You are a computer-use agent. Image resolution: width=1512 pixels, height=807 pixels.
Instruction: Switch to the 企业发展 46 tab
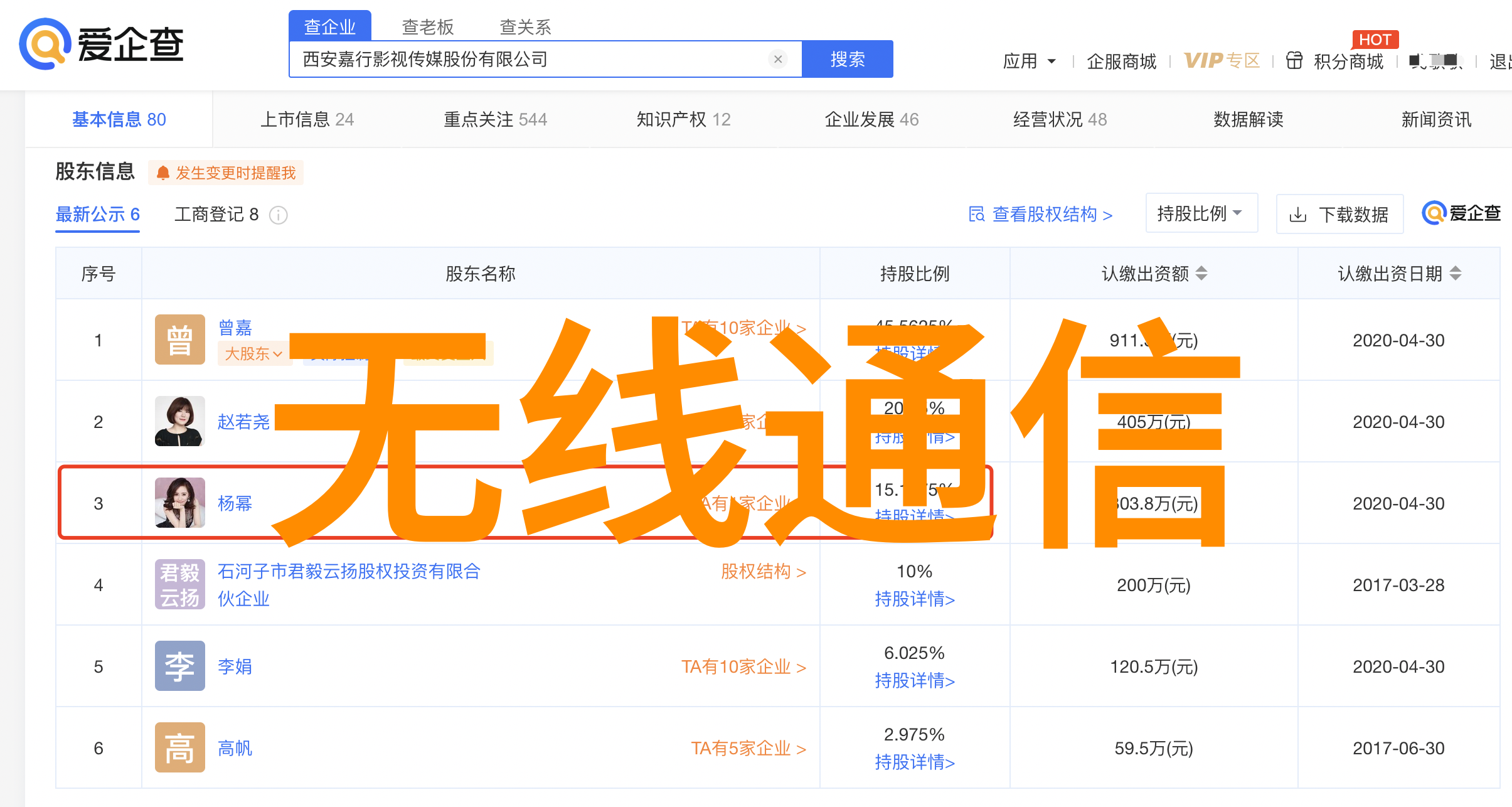click(872, 119)
